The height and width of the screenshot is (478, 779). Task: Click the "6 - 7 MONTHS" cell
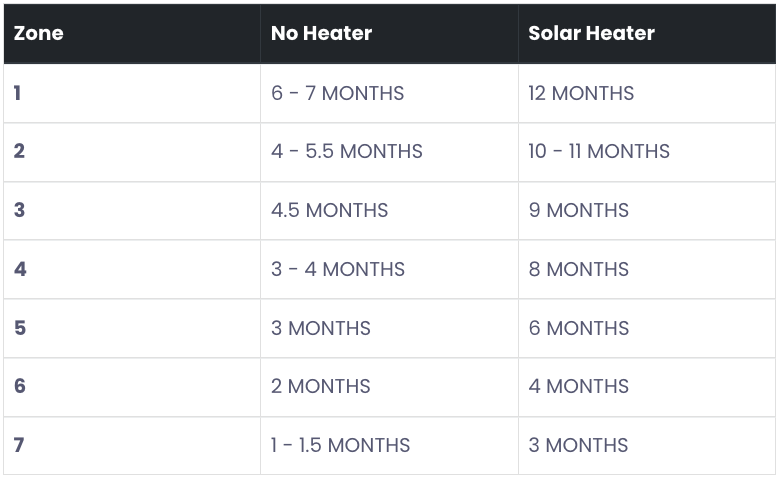tap(337, 93)
